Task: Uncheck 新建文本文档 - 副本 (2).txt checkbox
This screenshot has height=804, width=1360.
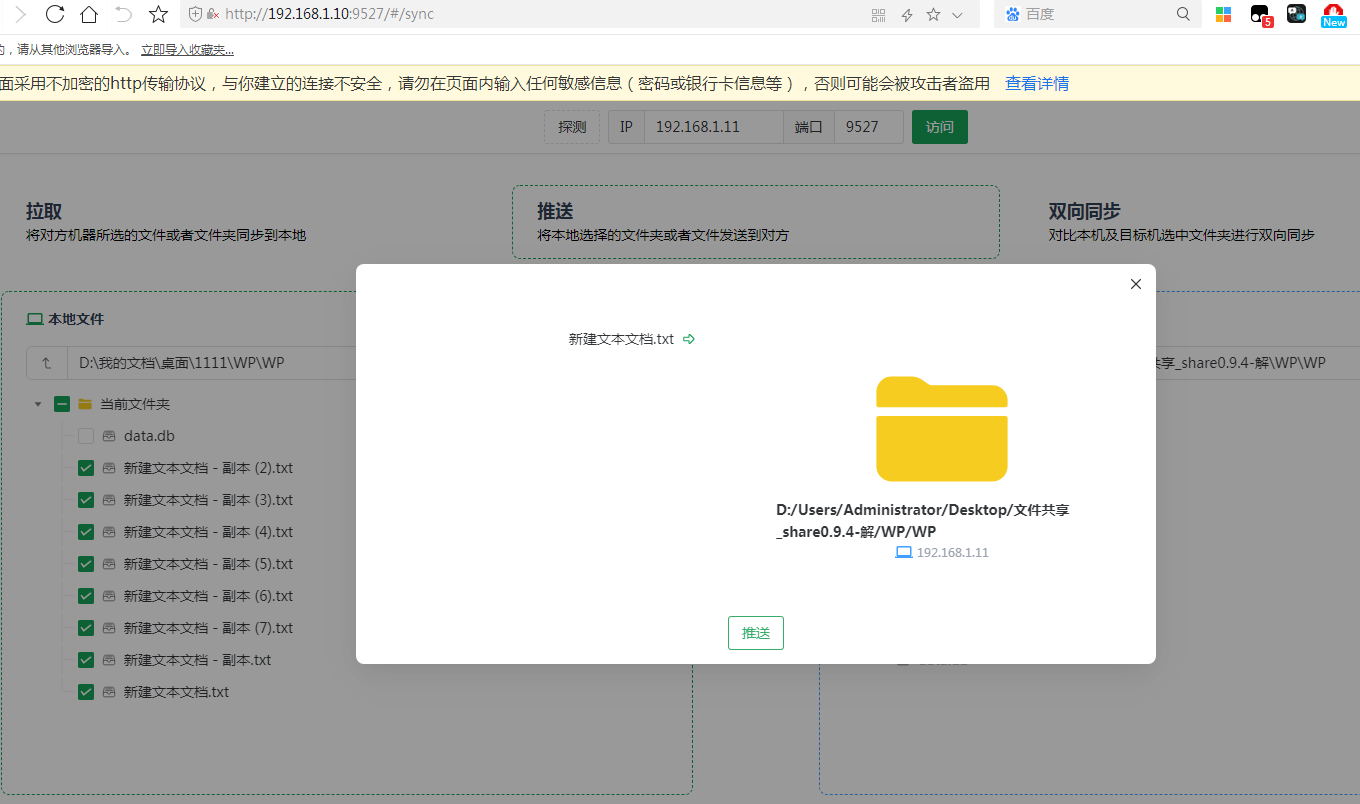Action: point(86,468)
